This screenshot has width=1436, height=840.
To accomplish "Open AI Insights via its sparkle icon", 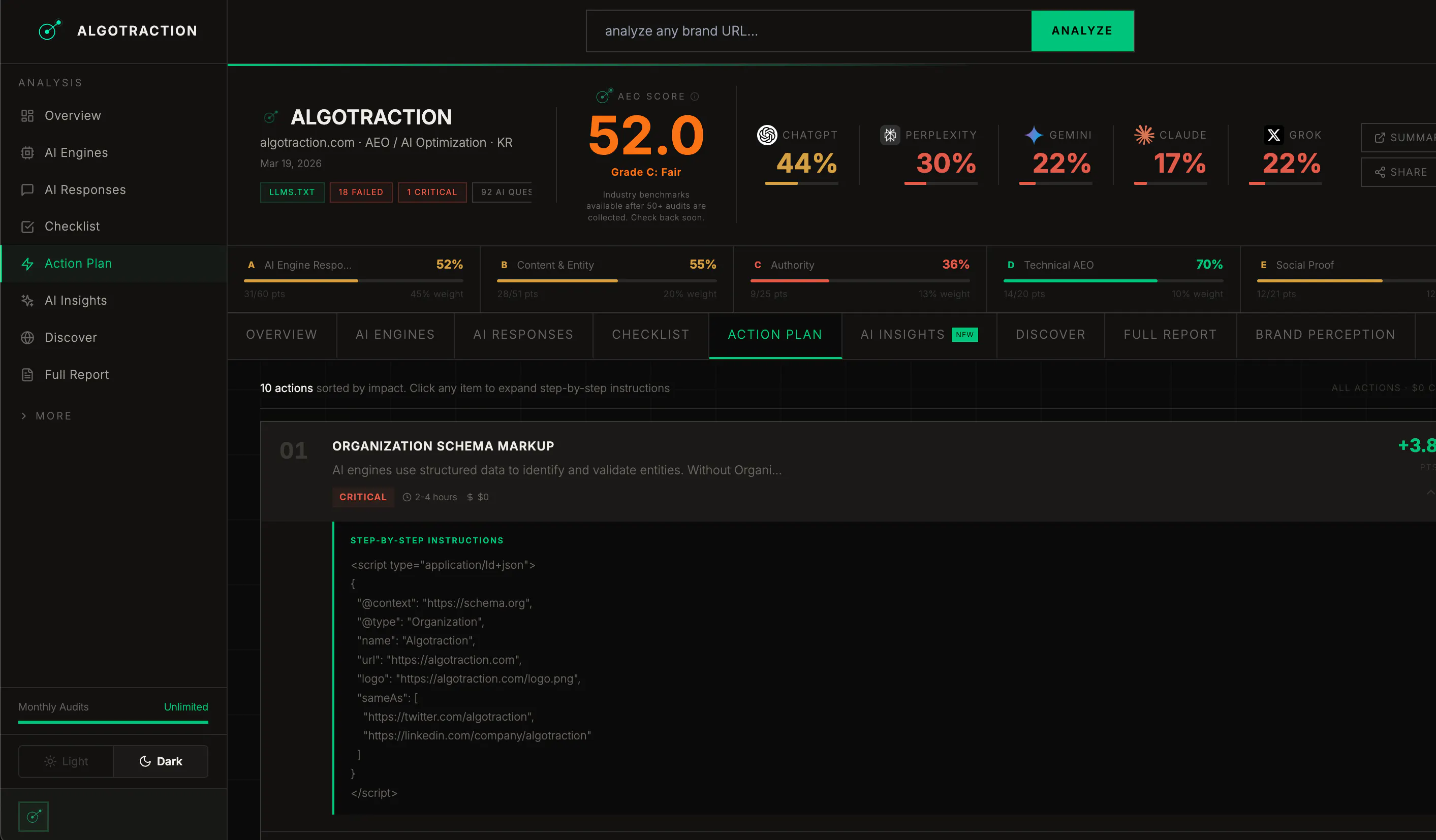I will pos(27,301).
